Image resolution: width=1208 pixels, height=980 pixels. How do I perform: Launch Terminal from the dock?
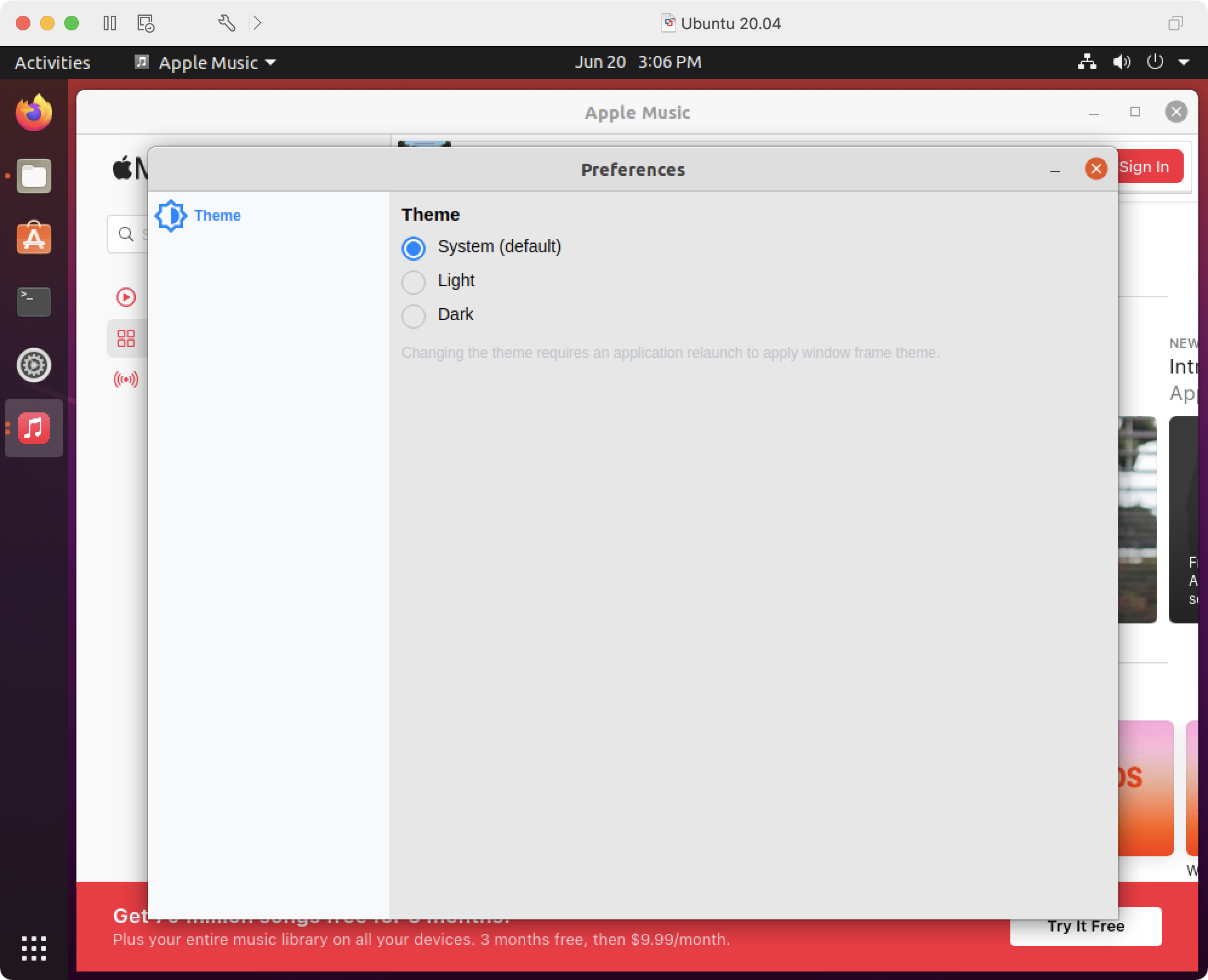coord(34,301)
